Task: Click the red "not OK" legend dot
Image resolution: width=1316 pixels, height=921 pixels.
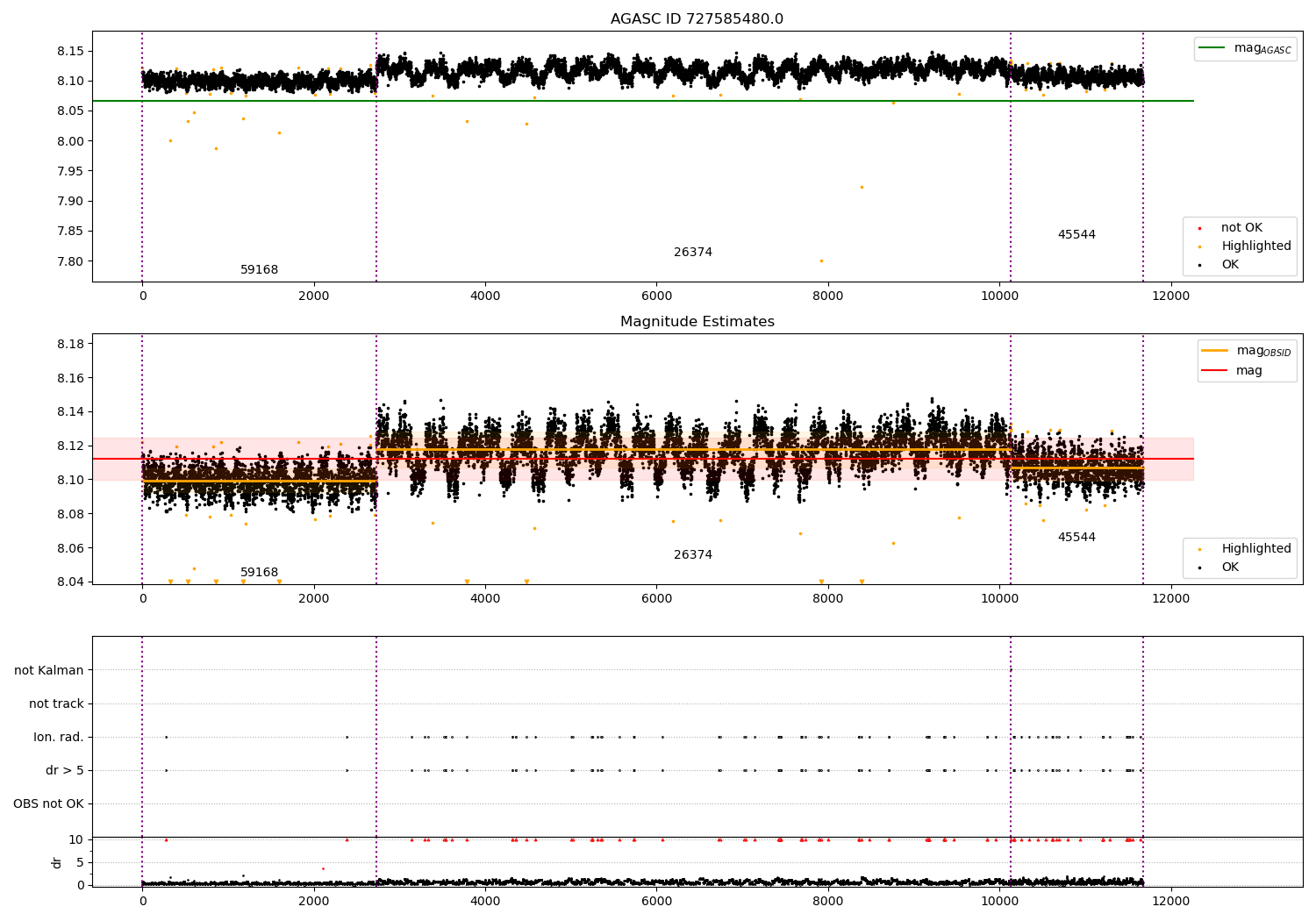Action: point(1199,228)
